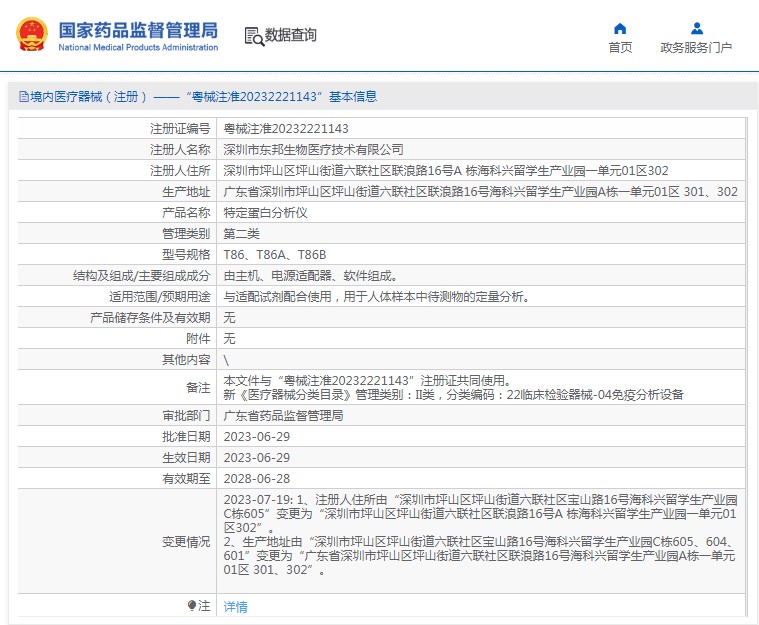Click 无 in the 产品储存条件及有效期 row
This screenshot has height=625, width=759.
click(229, 318)
